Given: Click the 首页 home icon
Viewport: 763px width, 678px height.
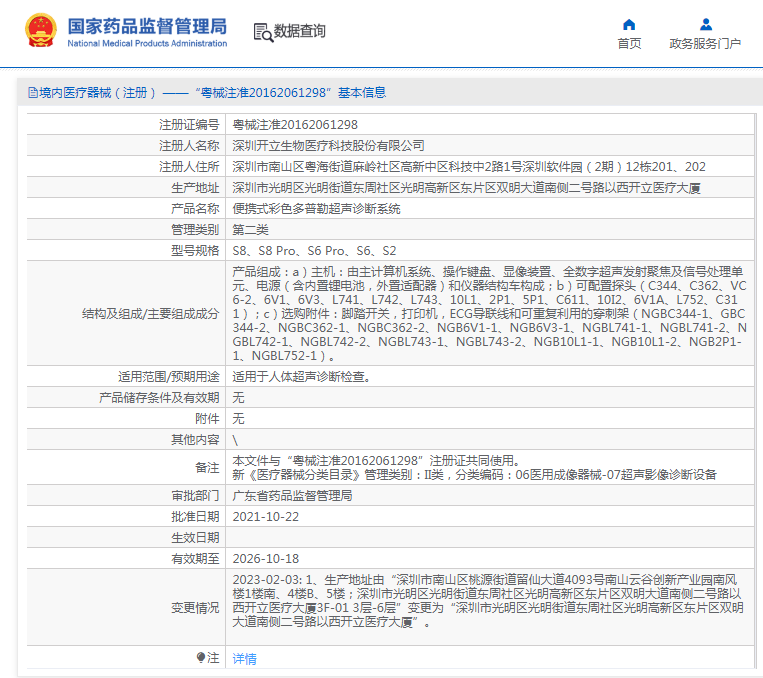Looking at the screenshot, I should coord(629,25).
